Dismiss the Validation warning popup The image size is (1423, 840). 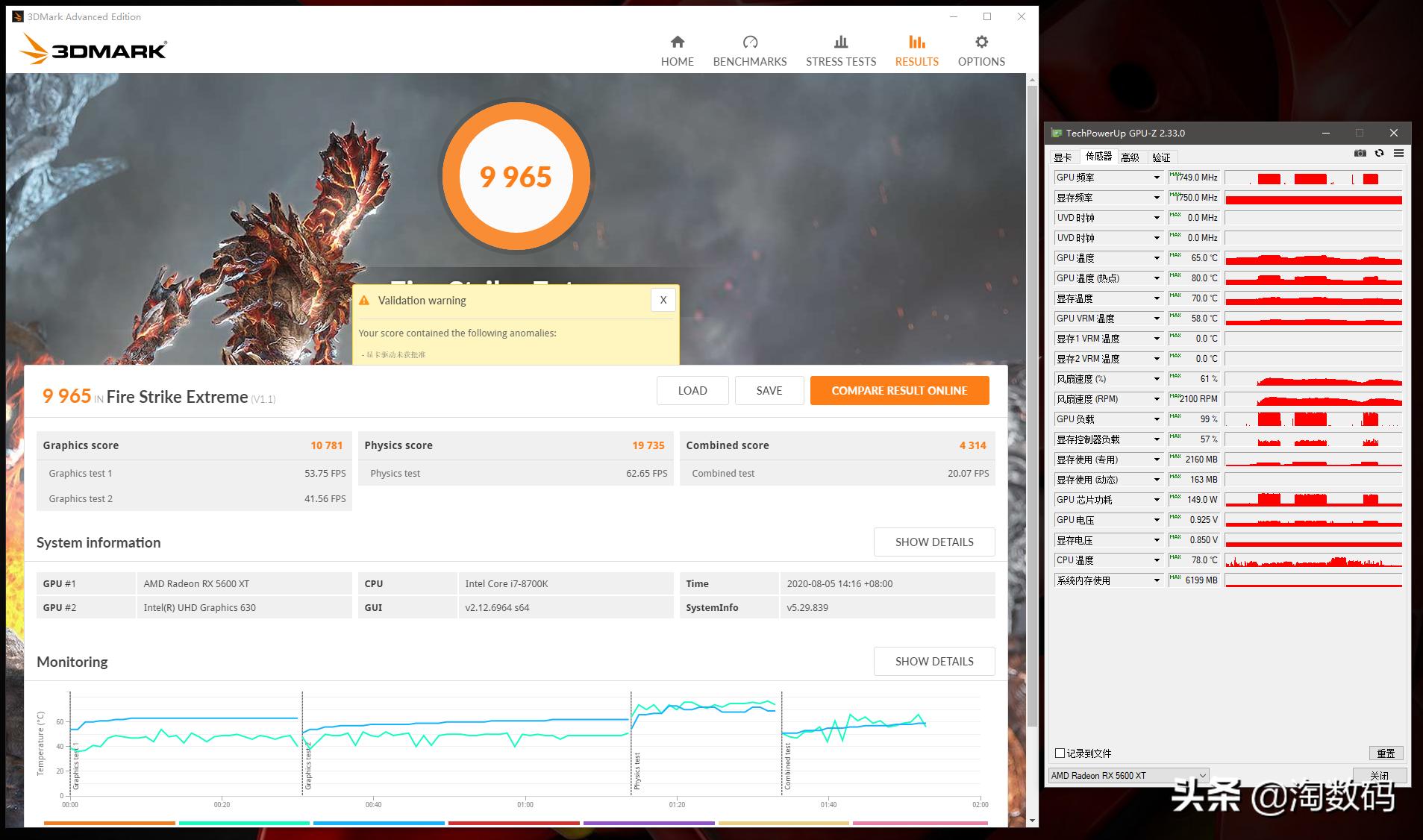(x=662, y=300)
